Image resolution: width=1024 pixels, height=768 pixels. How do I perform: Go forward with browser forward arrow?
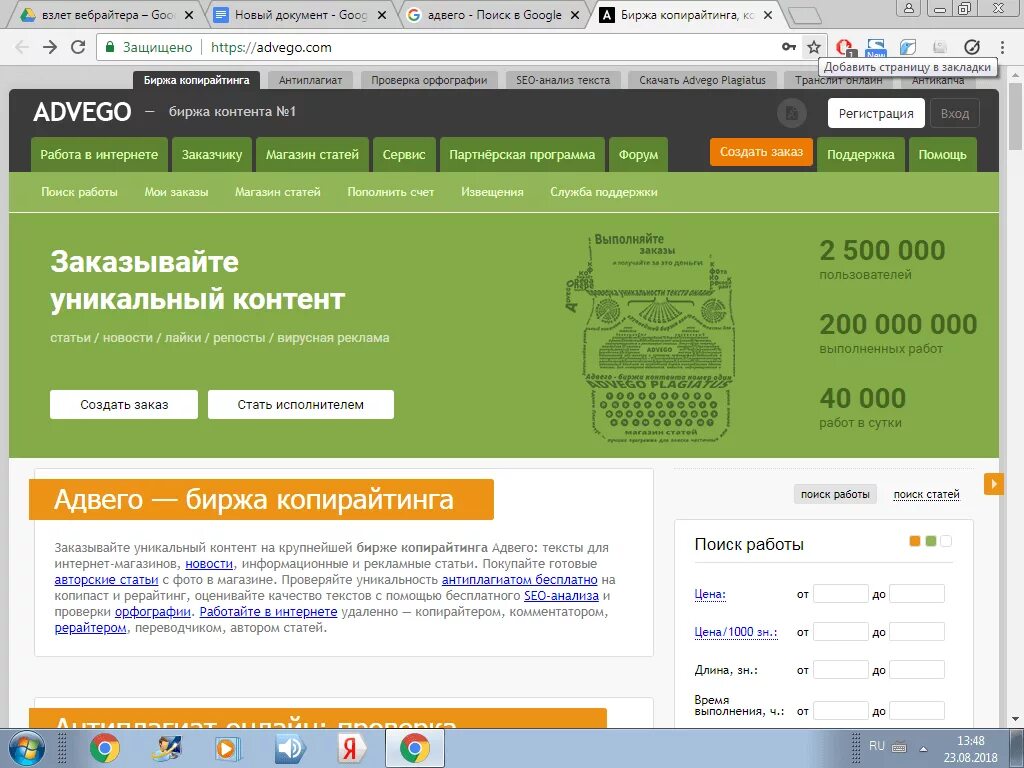(x=50, y=47)
